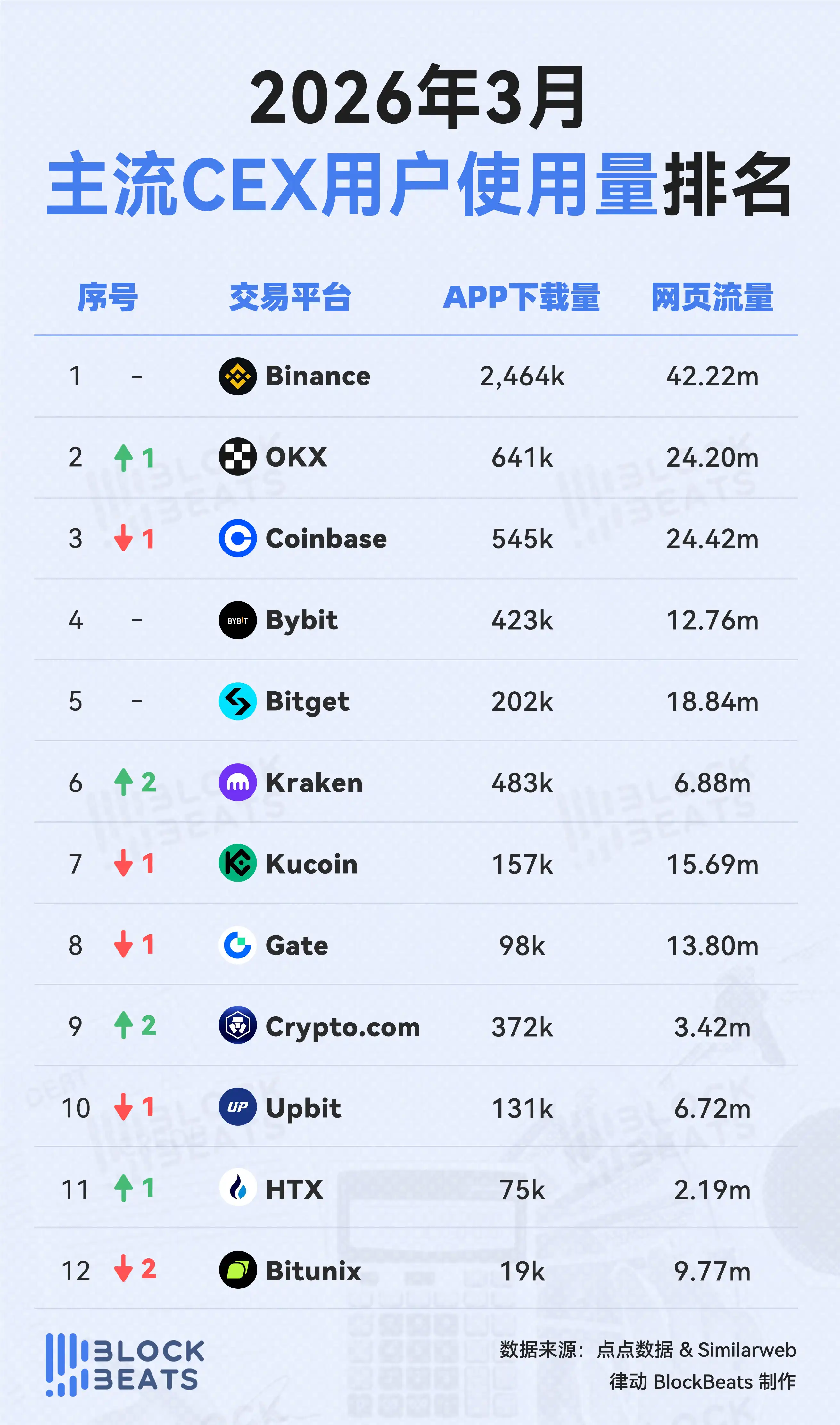
Task: Click the Gate logo icon
Action: (238, 945)
